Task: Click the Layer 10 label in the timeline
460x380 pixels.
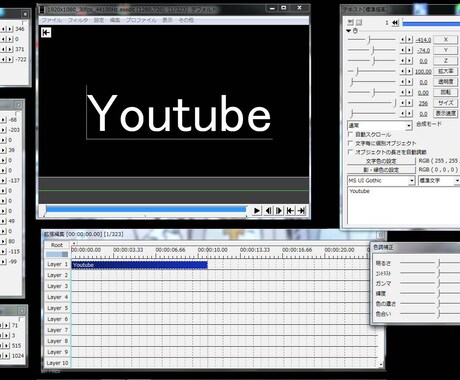Action: (x=57, y=363)
